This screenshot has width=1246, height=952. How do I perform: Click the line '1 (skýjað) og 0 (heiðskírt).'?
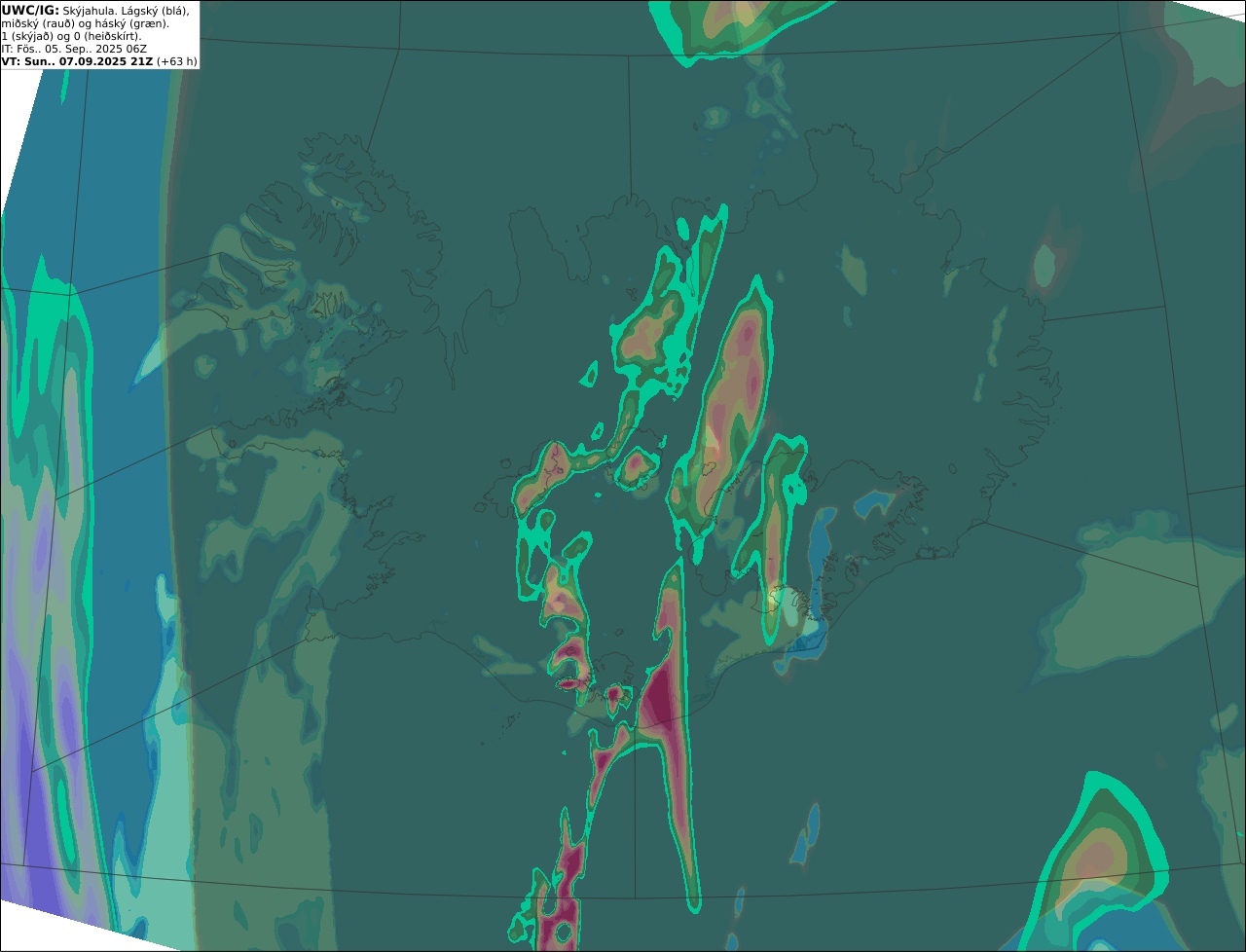pos(71,36)
